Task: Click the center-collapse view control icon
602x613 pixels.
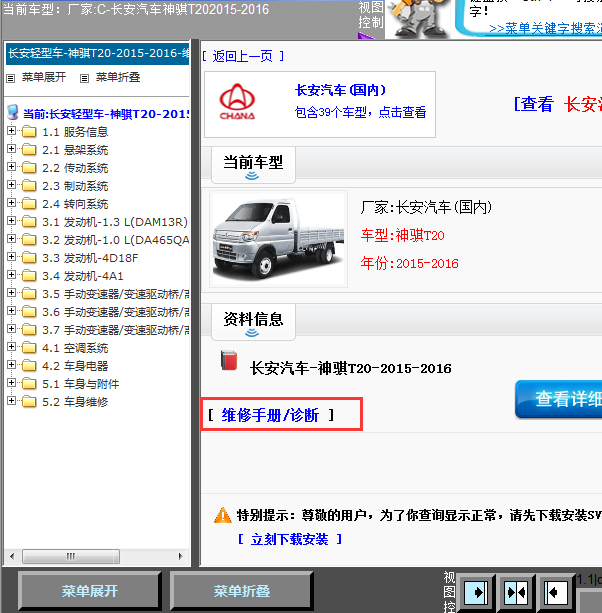Action: [x=516, y=593]
